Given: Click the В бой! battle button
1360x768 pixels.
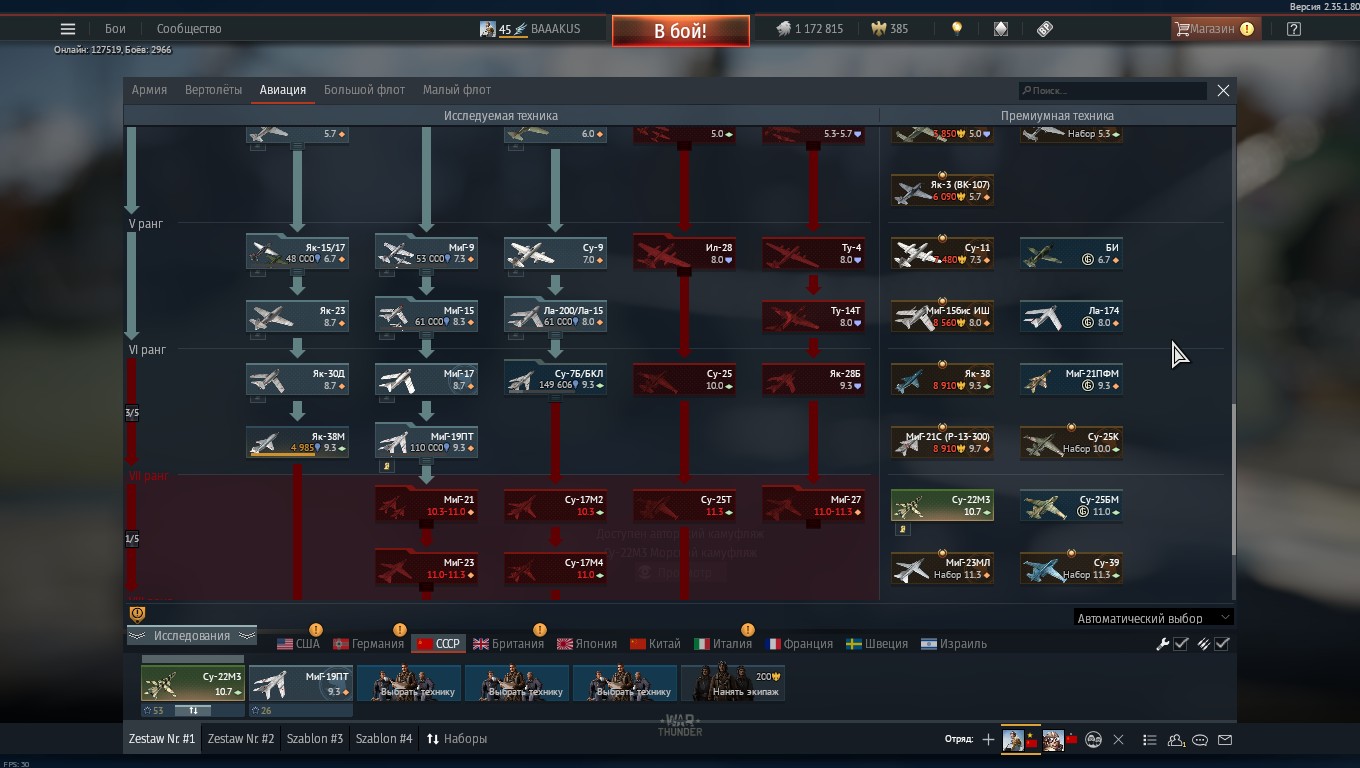Looking at the screenshot, I should [x=681, y=31].
